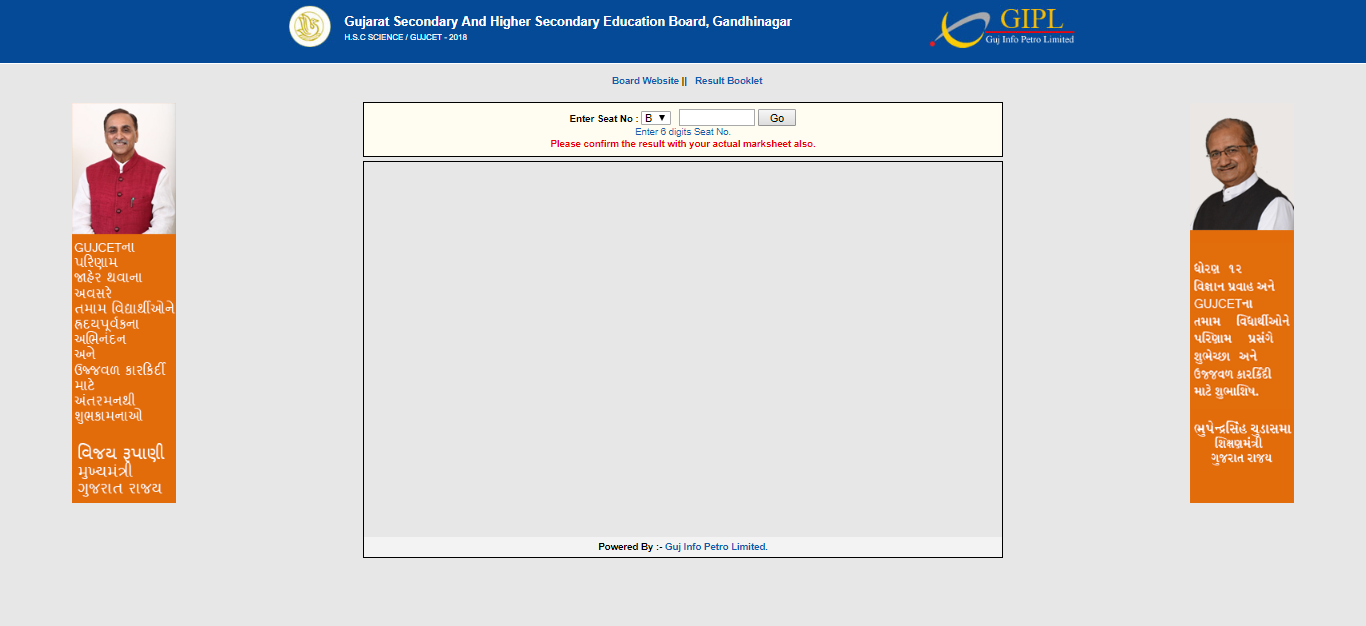Click the 'Enter Seat No :' label
The height and width of the screenshot is (626, 1366).
[x=603, y=119]
